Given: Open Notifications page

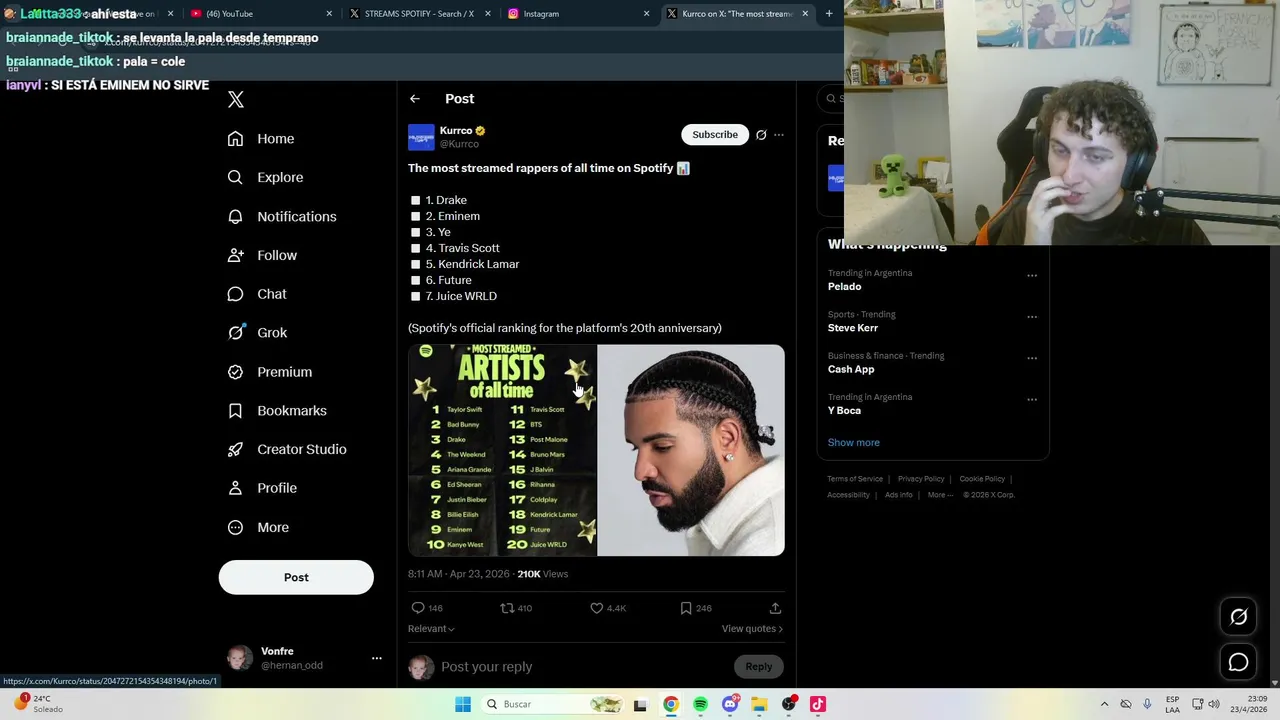Looking at the screenshot, I should [282, 216].
